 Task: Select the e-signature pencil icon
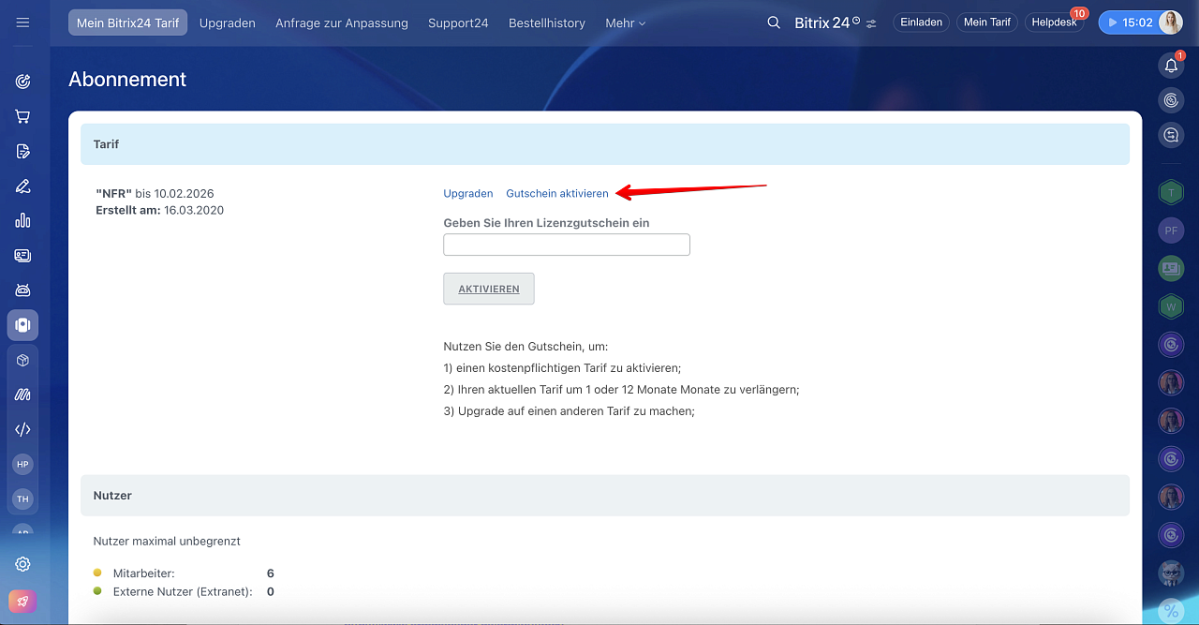point(22,185)
